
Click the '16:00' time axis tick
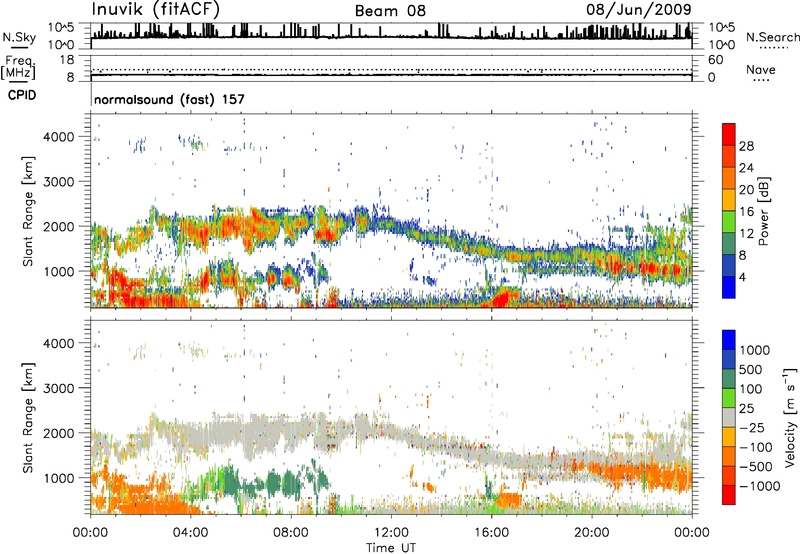click(x=491, y=533)
